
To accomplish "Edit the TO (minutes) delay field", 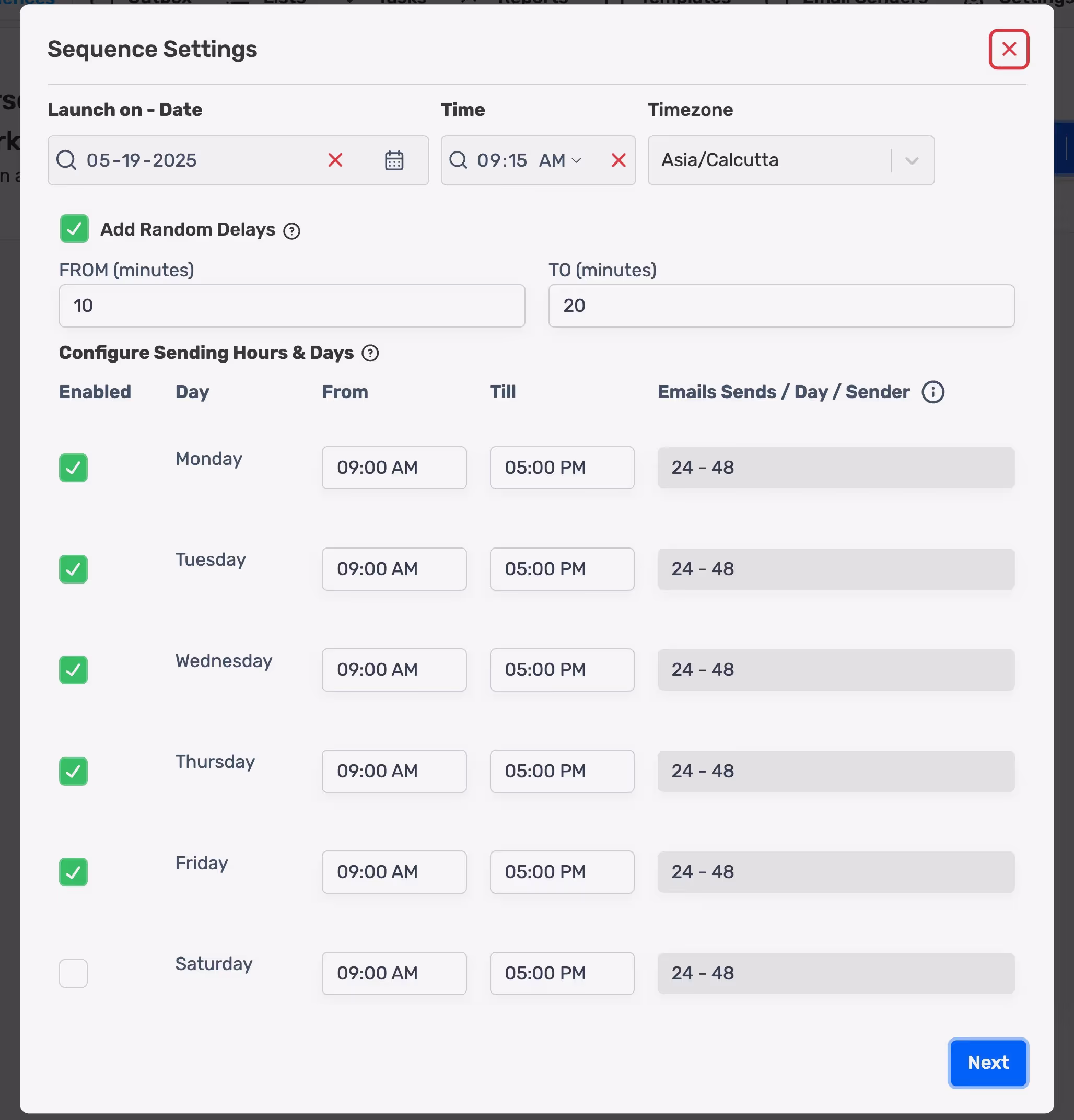I will point(781,306).
